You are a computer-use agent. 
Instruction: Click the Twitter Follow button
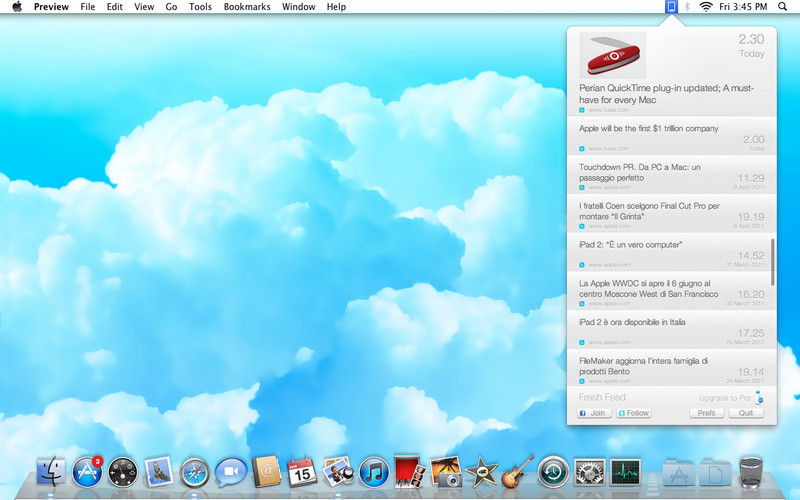click(634, 413)
